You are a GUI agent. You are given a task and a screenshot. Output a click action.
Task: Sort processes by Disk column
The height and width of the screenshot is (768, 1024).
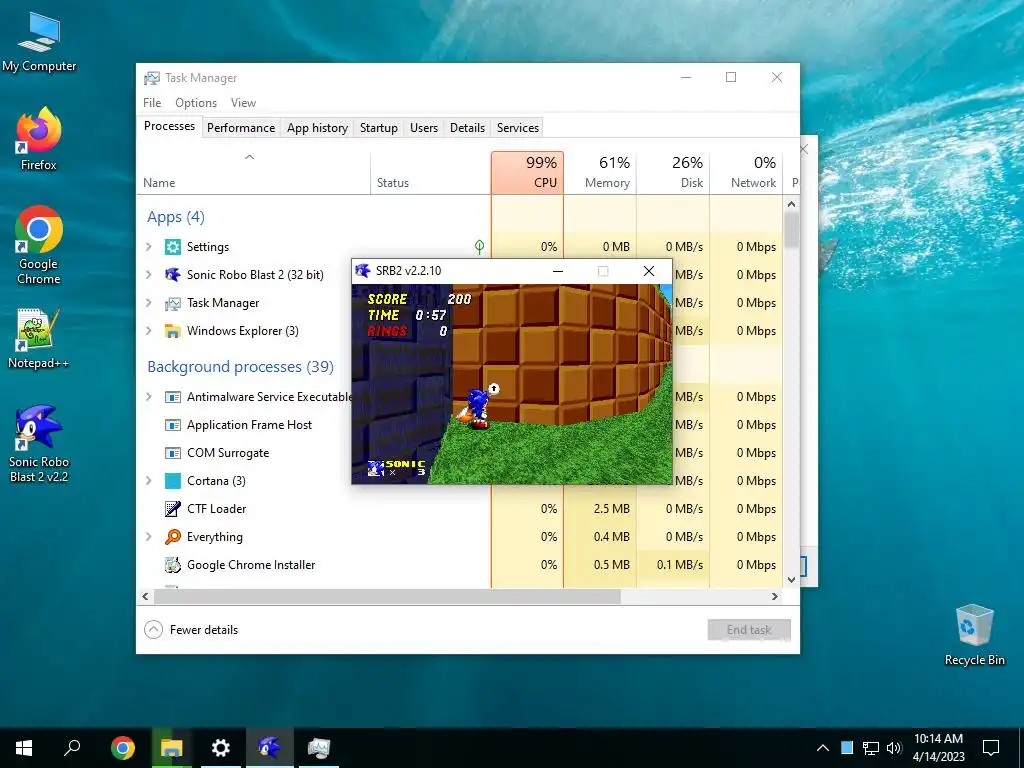tap(673, 172)
